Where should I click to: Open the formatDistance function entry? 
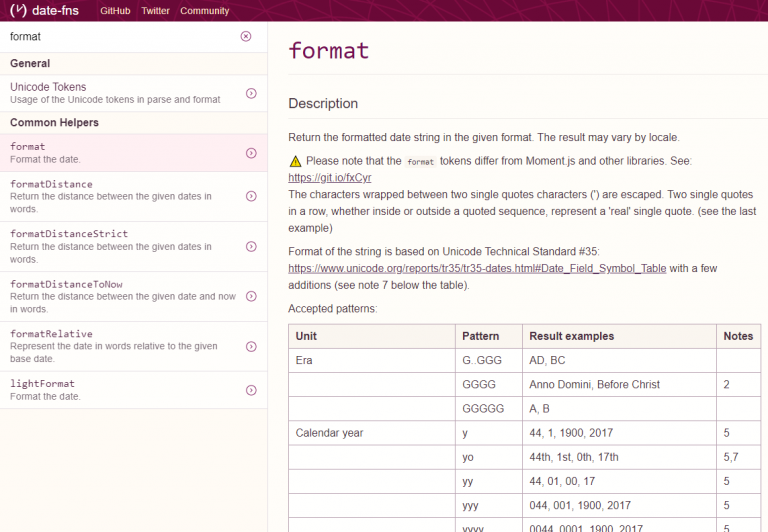click(x=134, y=196)
